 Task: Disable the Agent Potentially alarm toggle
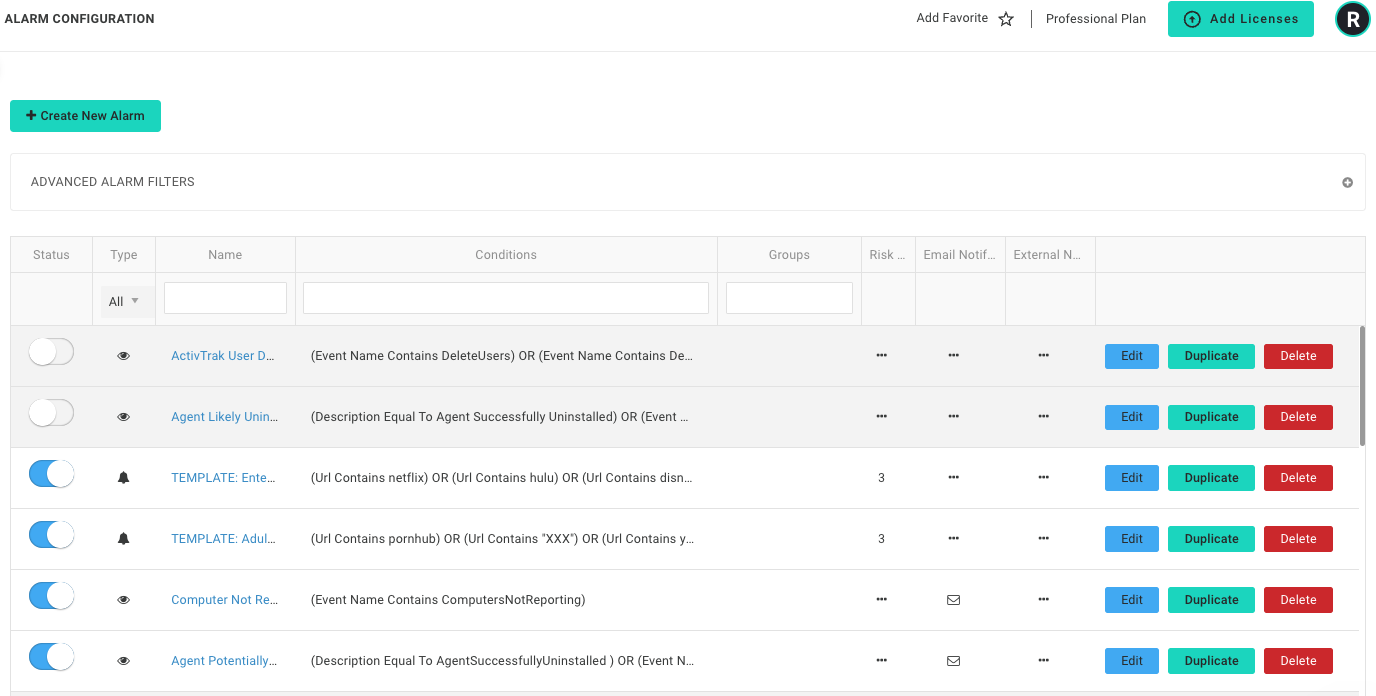(x=51, y=657)
